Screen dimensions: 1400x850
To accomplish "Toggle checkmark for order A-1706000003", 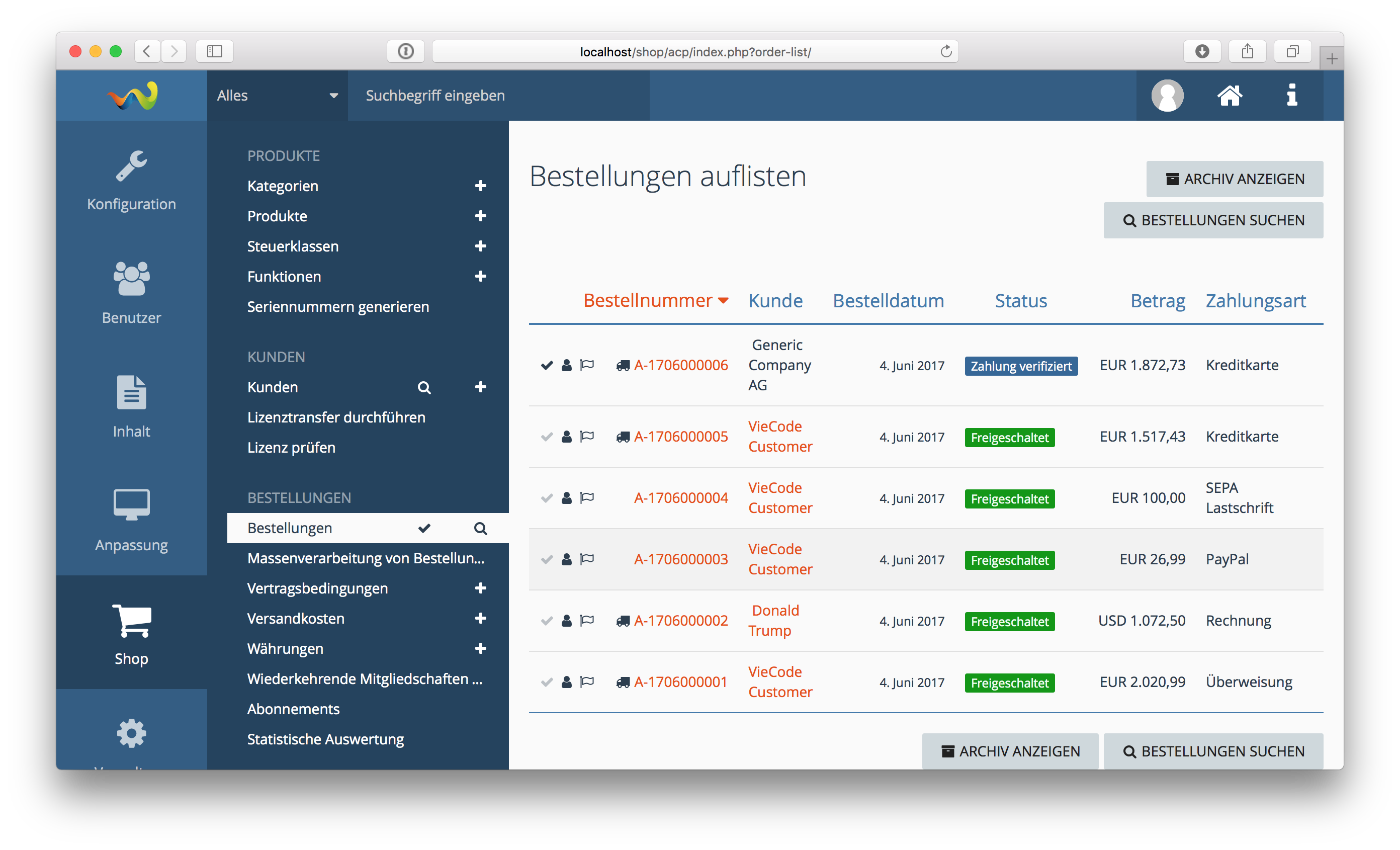I will point(547,560).
